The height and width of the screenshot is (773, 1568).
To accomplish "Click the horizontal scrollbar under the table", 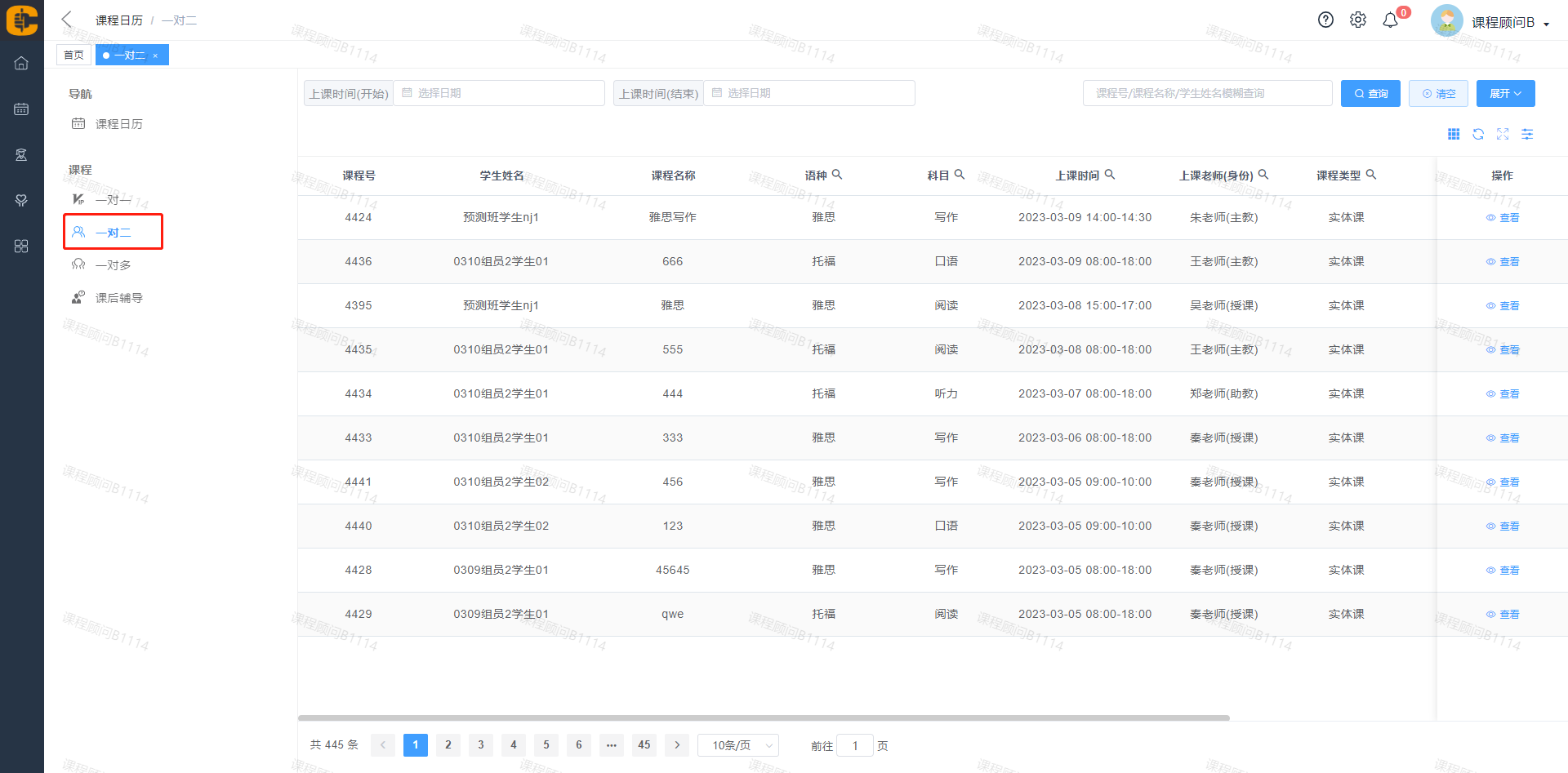I will [764, 718].
